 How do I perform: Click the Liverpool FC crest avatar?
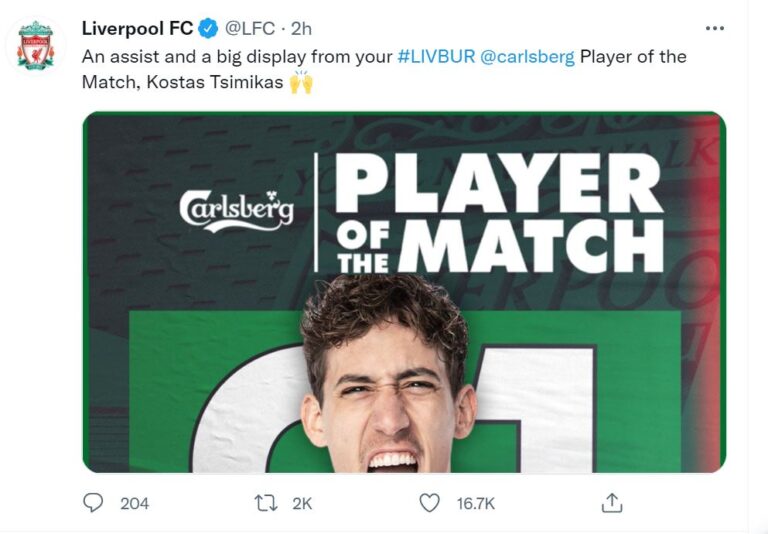pos(36,45)
